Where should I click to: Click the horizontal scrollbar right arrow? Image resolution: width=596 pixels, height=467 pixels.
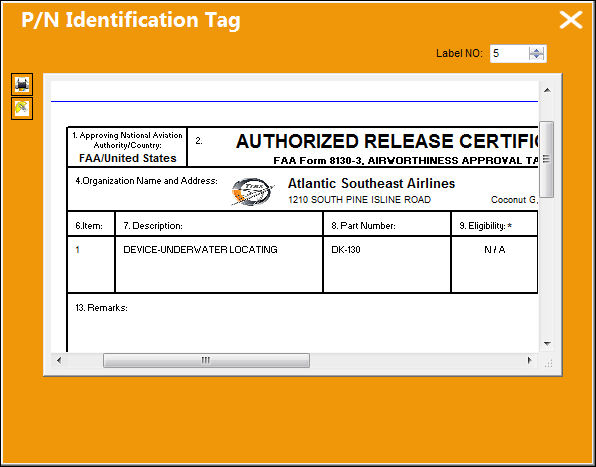click(x=530, y=360)
